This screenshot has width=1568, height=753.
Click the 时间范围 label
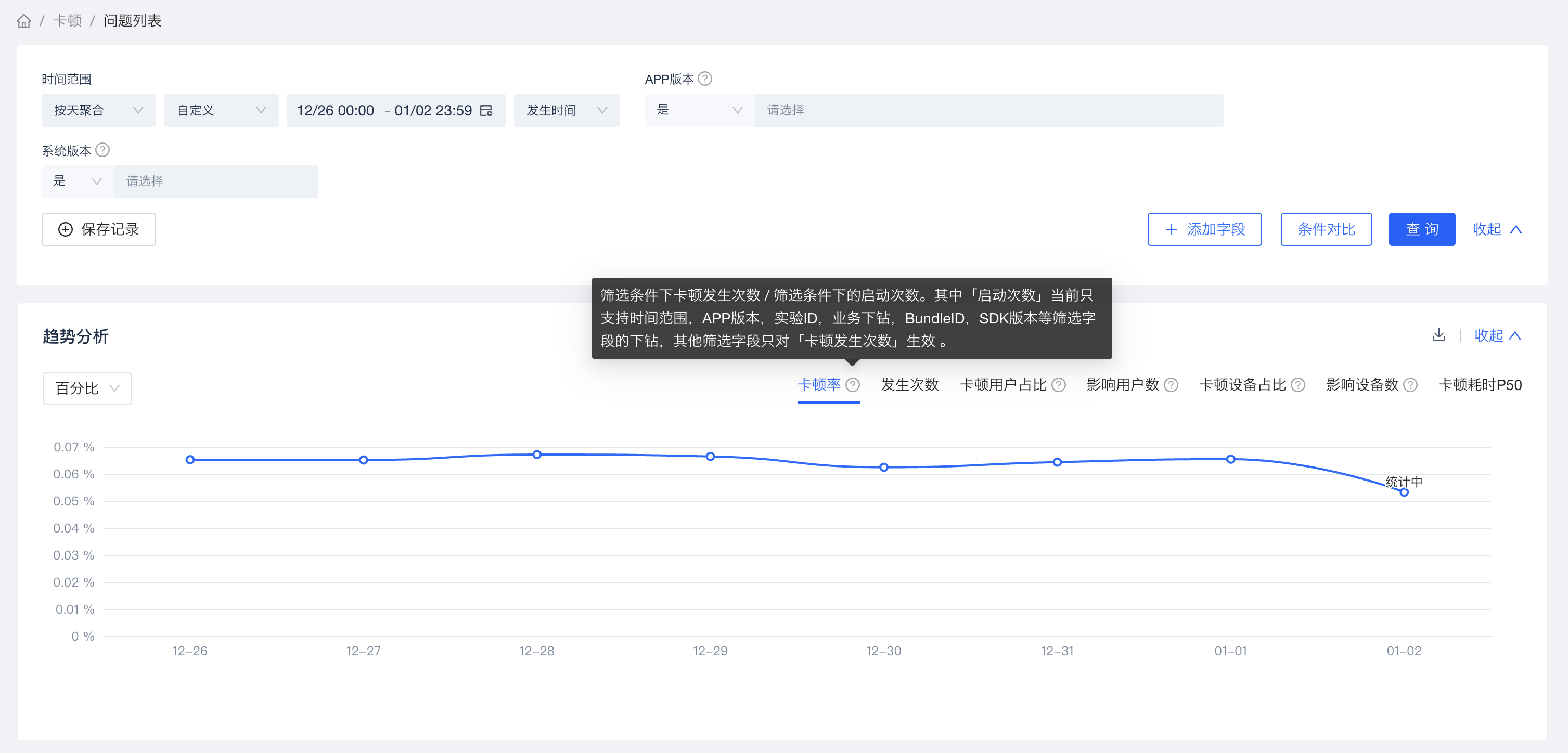coord(67,79)
